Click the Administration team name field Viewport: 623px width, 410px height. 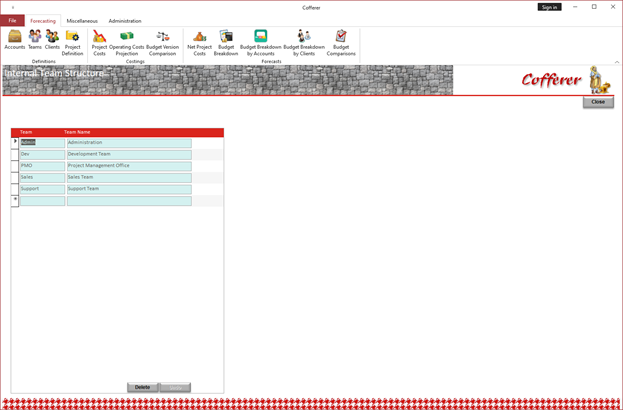pyautogui.click(x=129, y=143)
